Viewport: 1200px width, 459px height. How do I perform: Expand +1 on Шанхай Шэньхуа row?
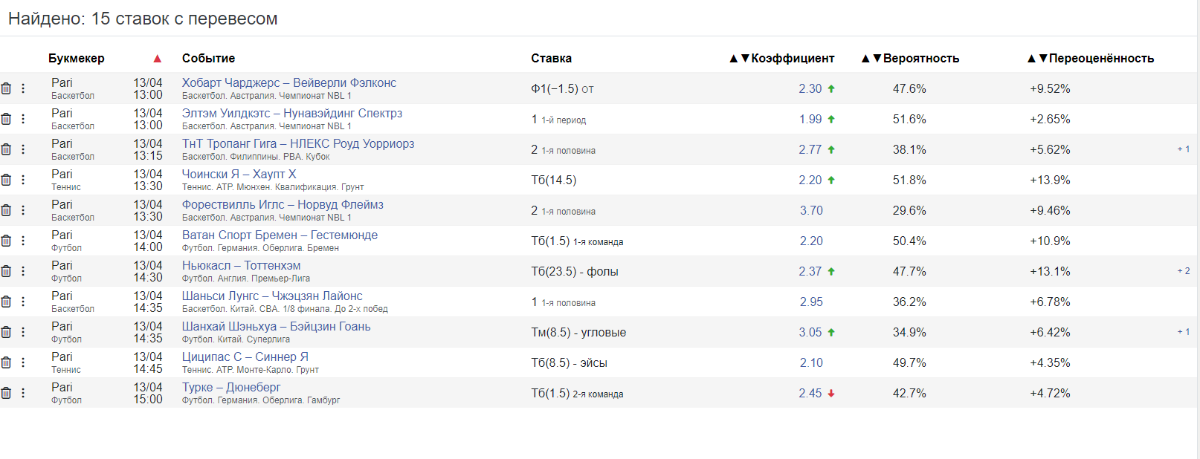(x=1183, y=332)
